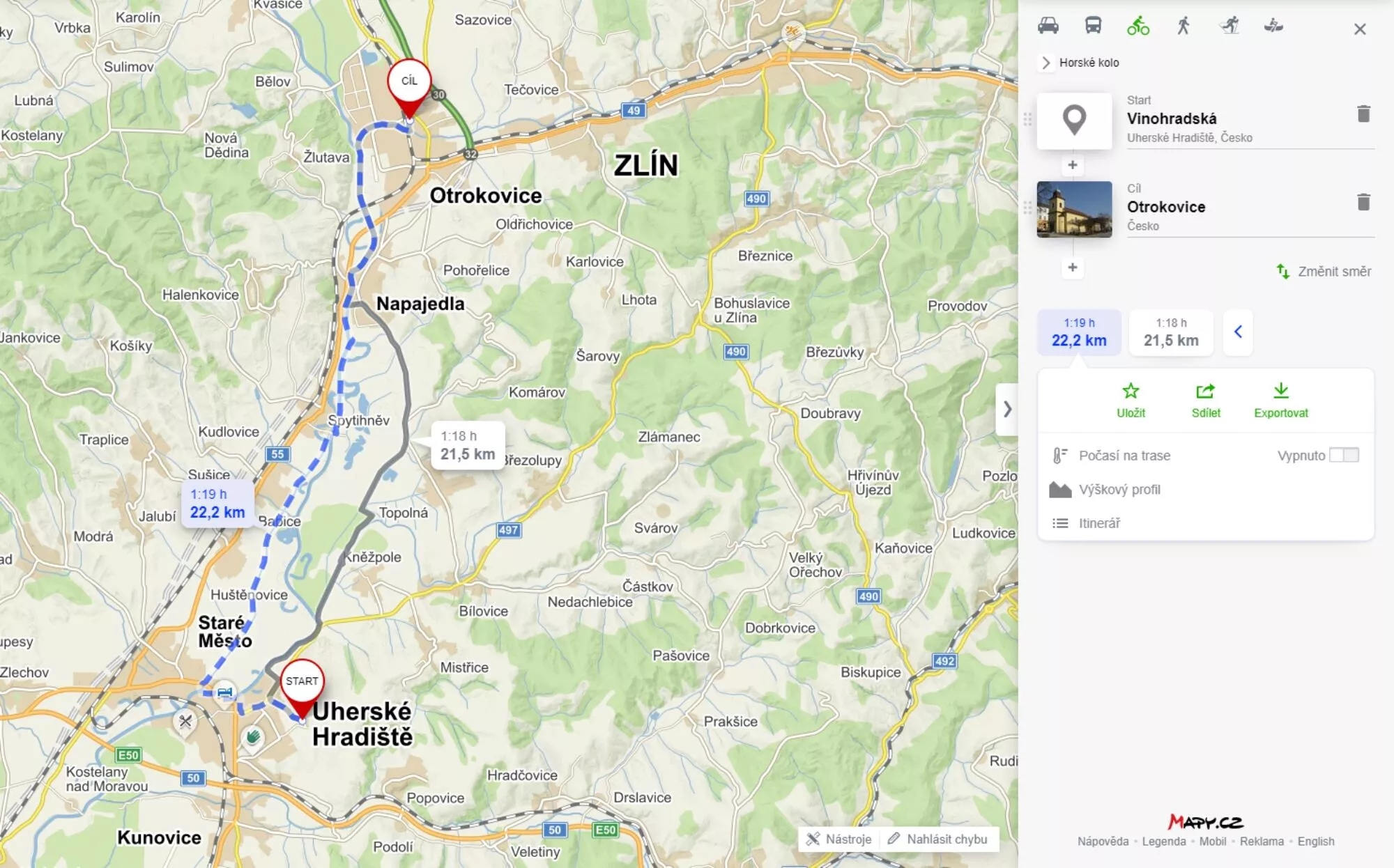
Task: Collapse the side panel with arrow
Action: pyautogui.click(x=1007, y=409)
